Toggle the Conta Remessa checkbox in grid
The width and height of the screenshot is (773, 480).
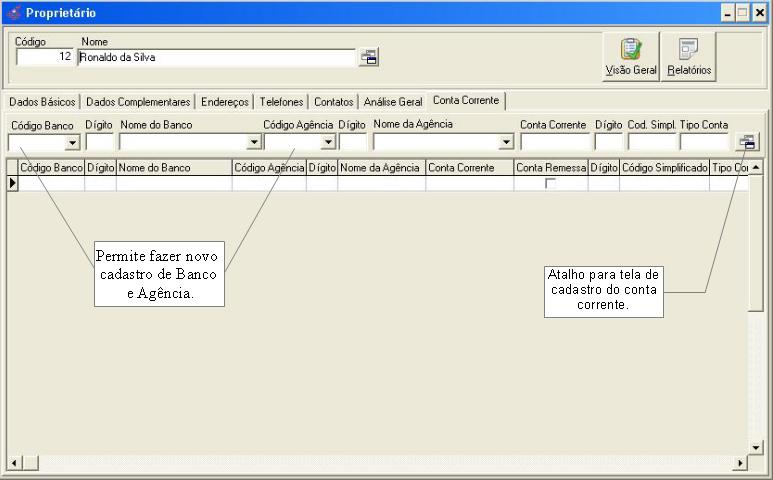(x=550, y=183)
